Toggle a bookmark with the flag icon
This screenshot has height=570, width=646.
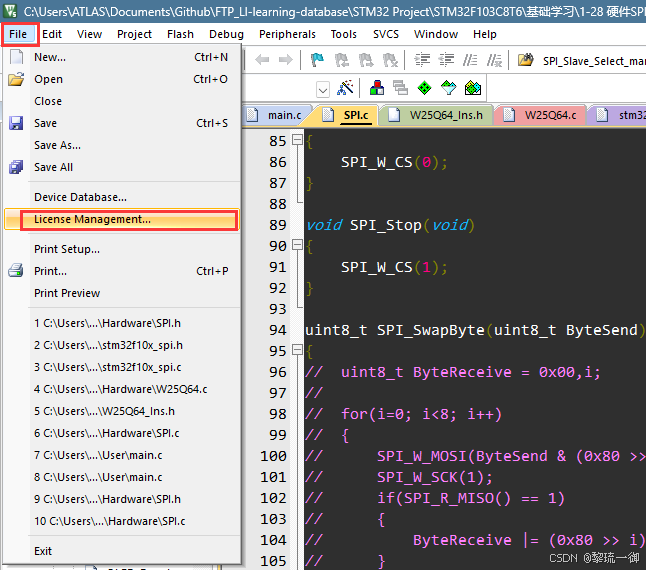coord(317,60)
